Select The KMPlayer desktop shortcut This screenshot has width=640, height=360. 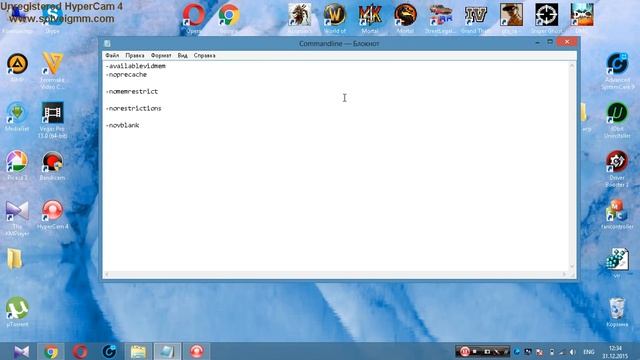pyautogui.click(x=17, y=218)
